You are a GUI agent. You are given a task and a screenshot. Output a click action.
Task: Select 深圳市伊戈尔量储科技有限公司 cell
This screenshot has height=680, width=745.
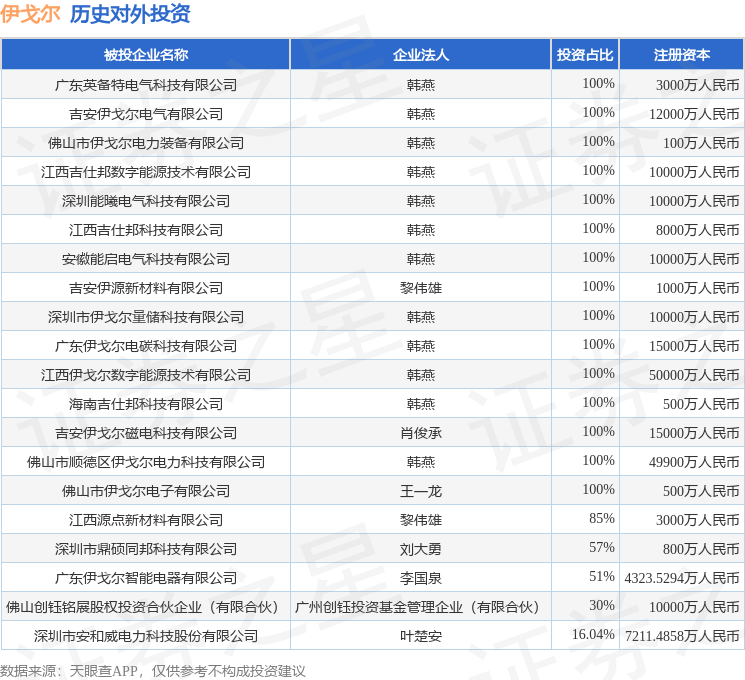(146, 317)
